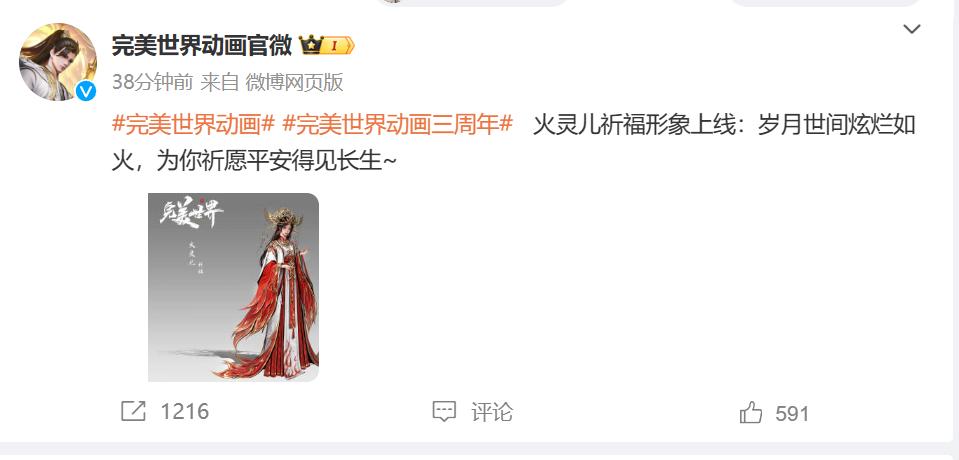The image size is (959, 460).
Task: Click the yellow level I badge
Action: pyautogui.click(x=338, y=45)
